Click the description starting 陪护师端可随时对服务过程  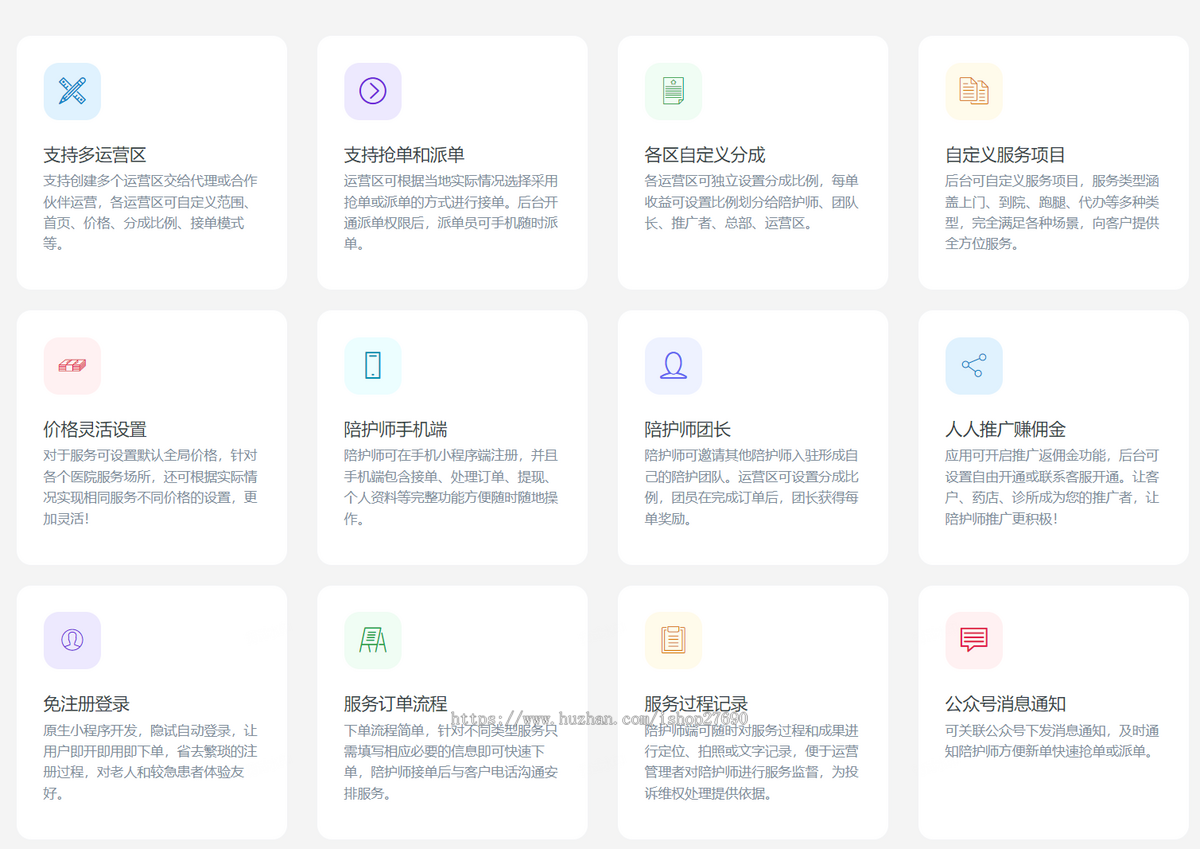pos(752,762)
